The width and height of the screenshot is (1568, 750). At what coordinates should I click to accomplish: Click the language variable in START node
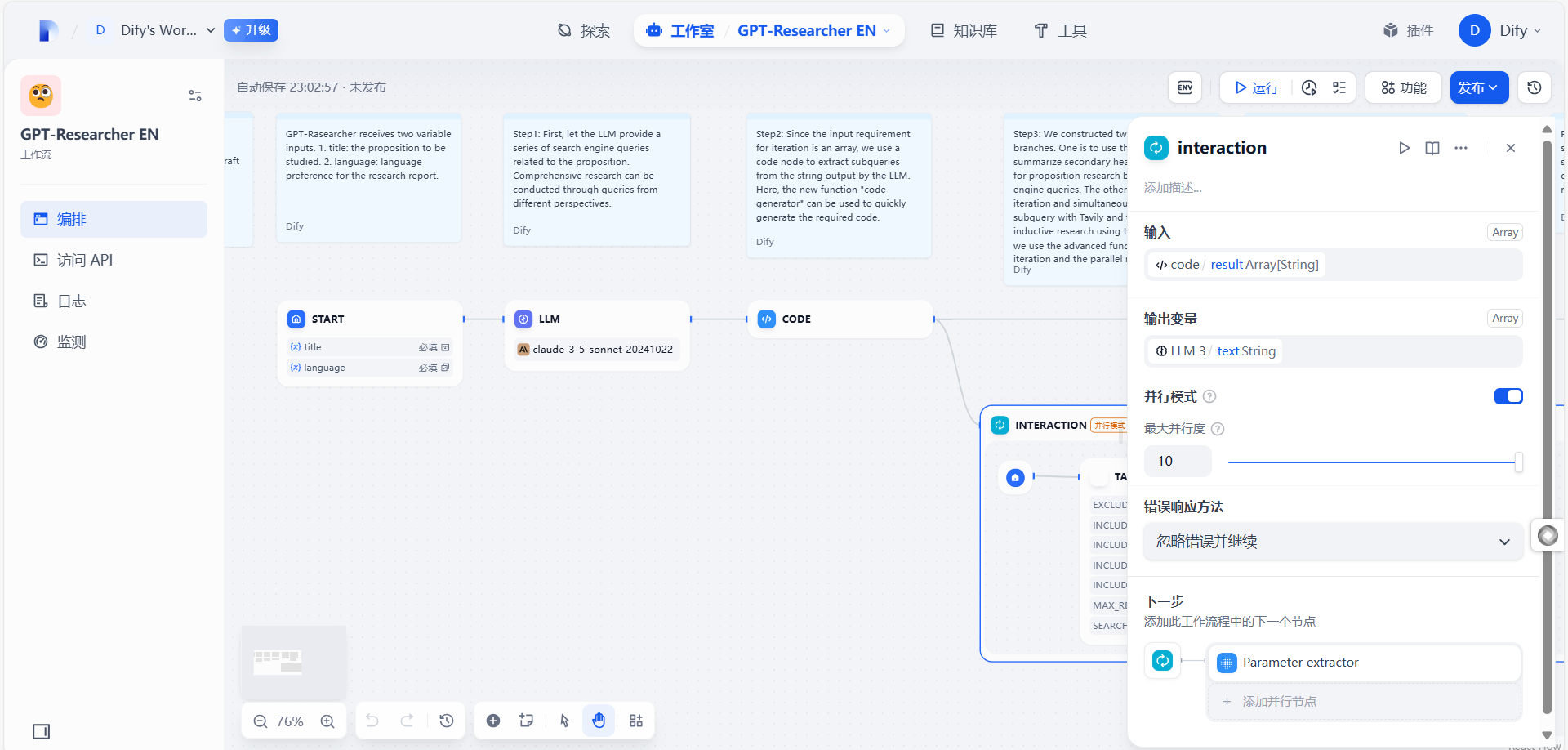point(370,368)
